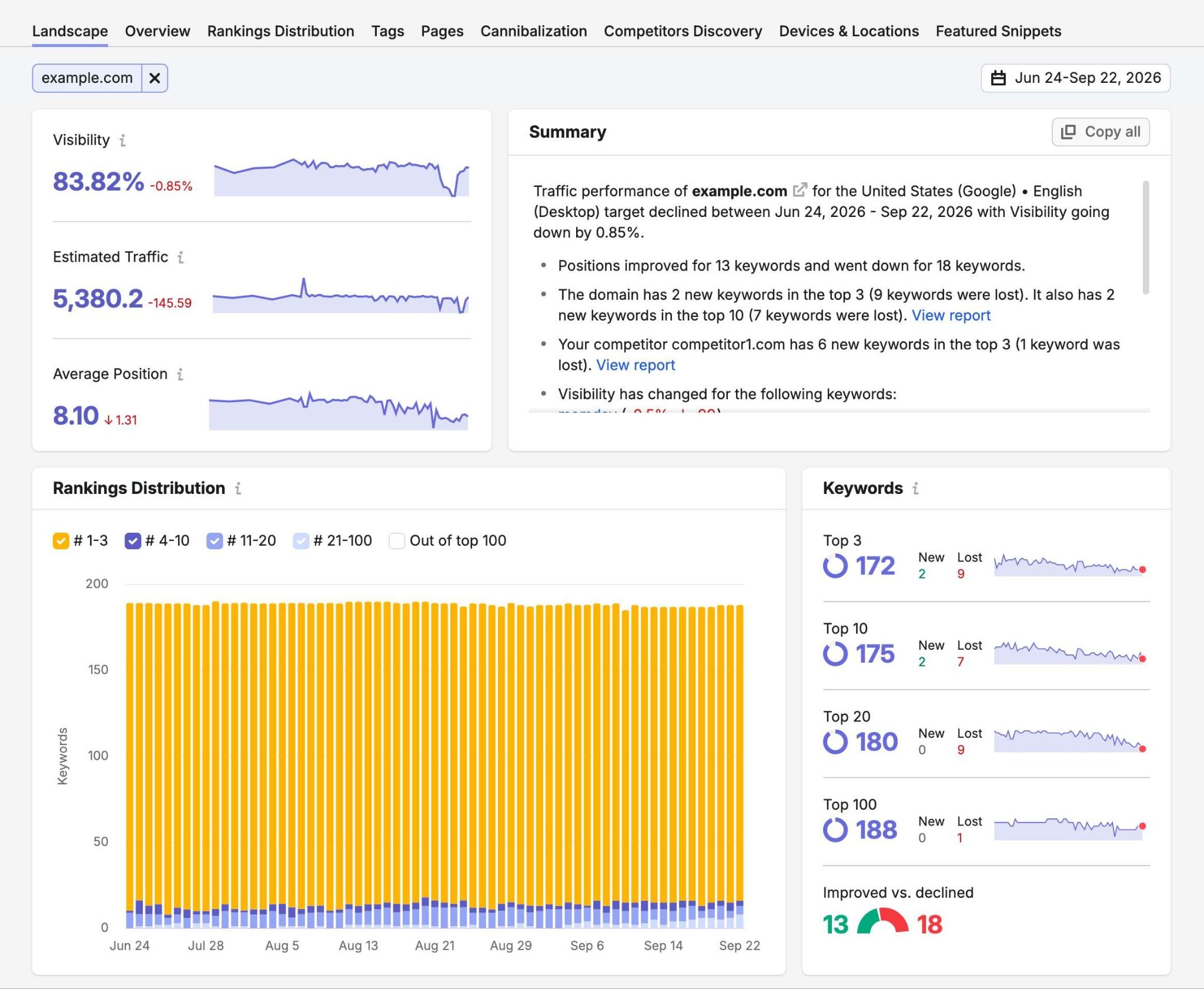The height and width of the screenshot is (989, 1204).
Task: Switch to Devices & Locations tab
Action: click(849, 31)
